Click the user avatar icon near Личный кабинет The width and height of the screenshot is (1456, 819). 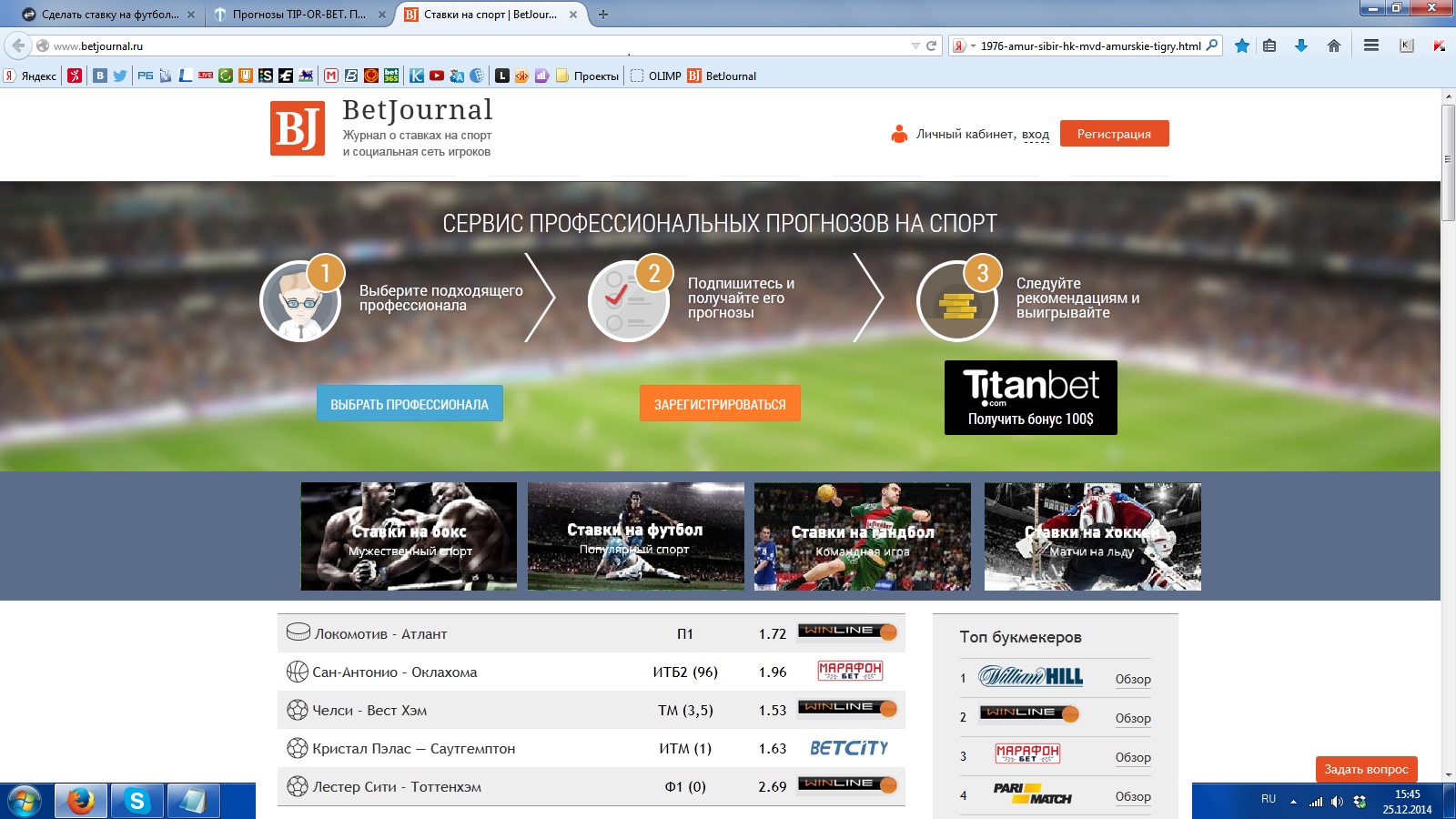tap(899, 134)
